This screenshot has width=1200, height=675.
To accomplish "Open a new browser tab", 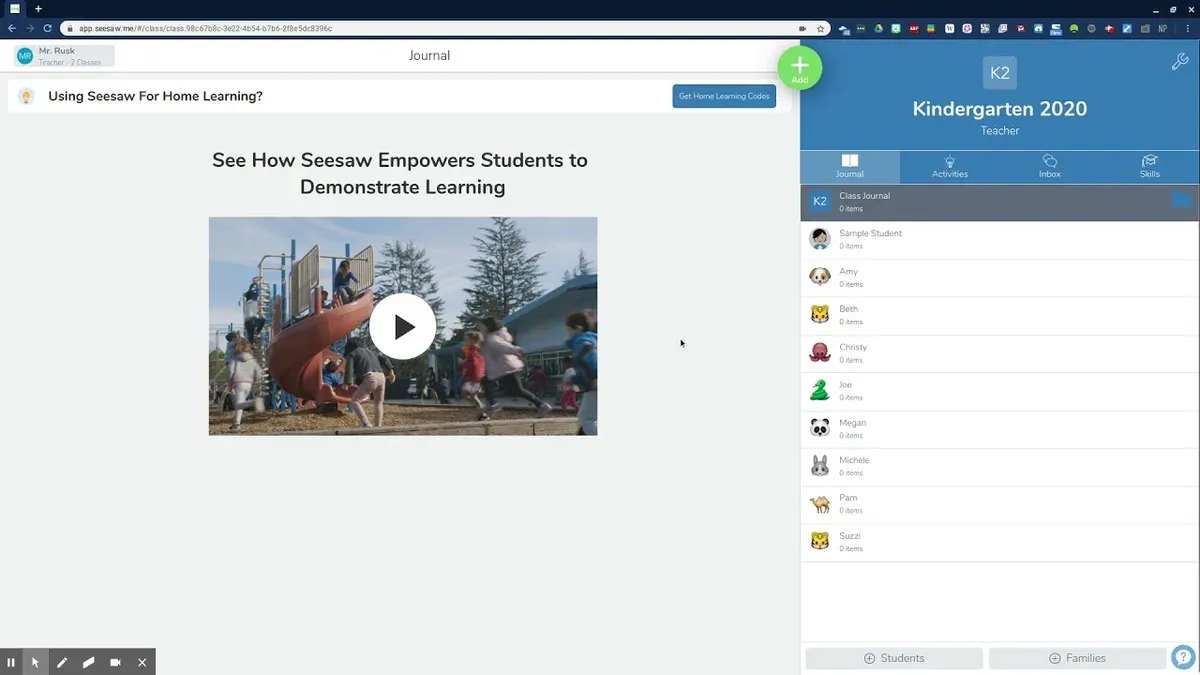I will (x=39, y=8).
